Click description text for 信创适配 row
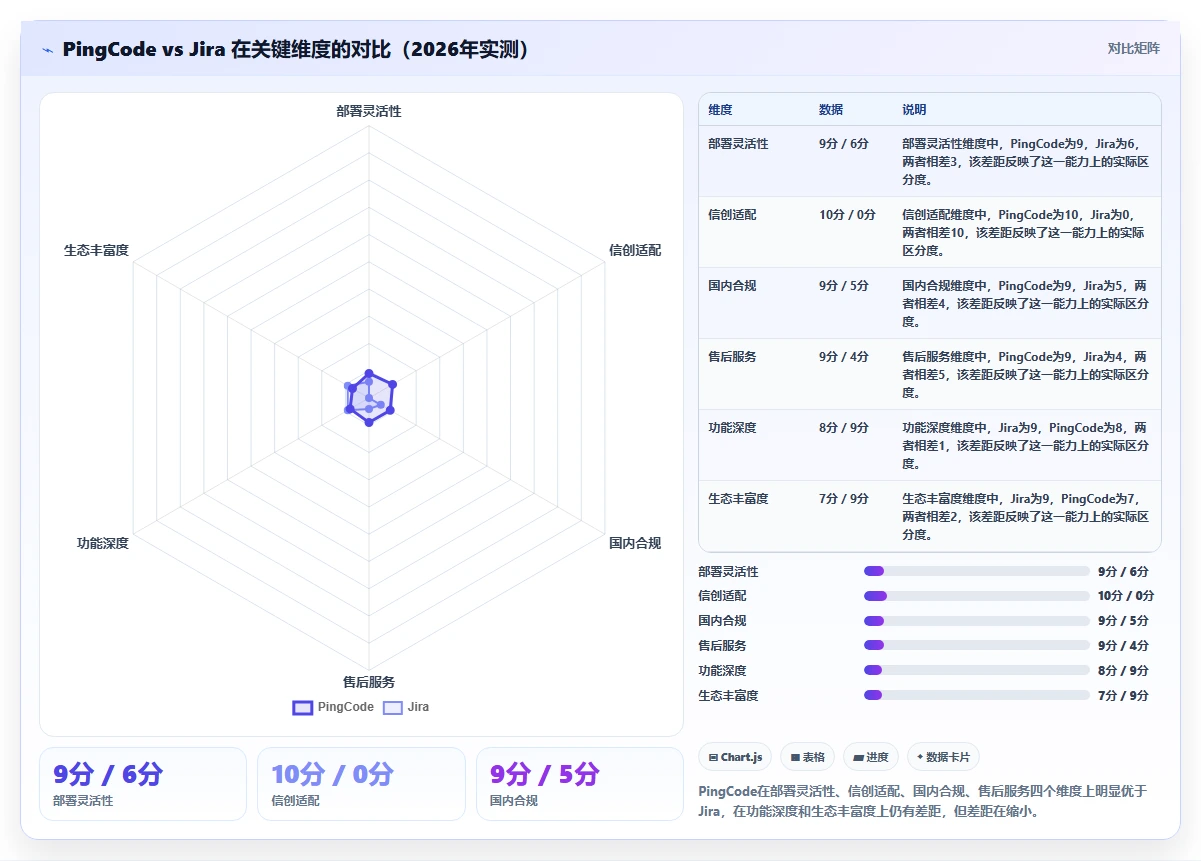 pos(1024,233)
